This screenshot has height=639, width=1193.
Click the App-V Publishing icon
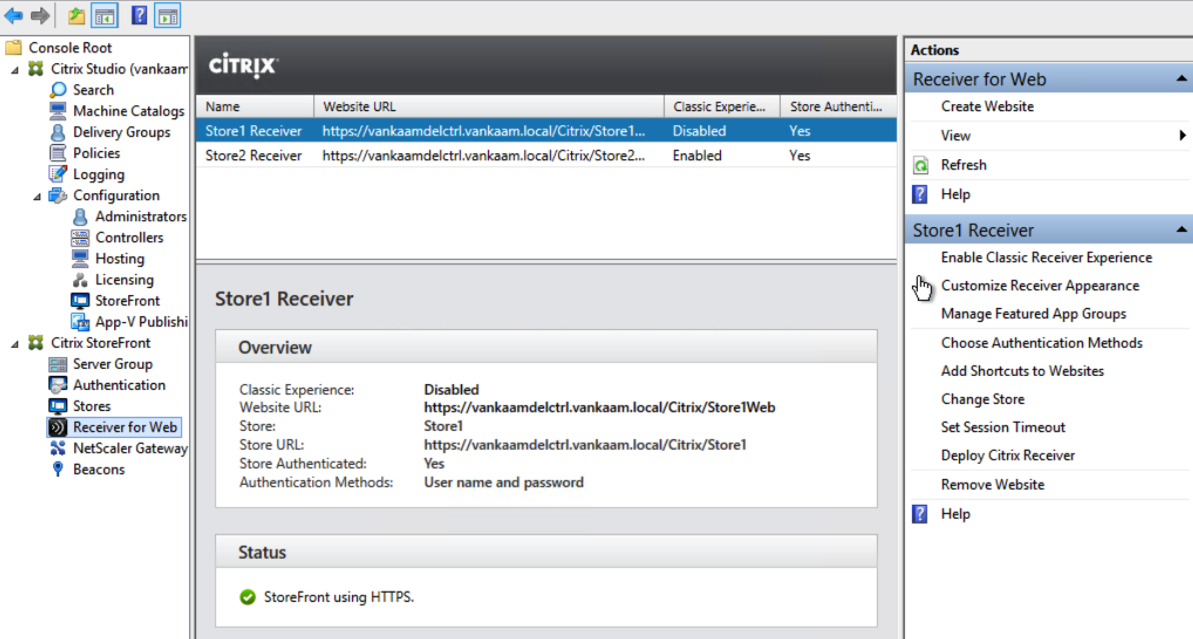click(x=80, y=322)
